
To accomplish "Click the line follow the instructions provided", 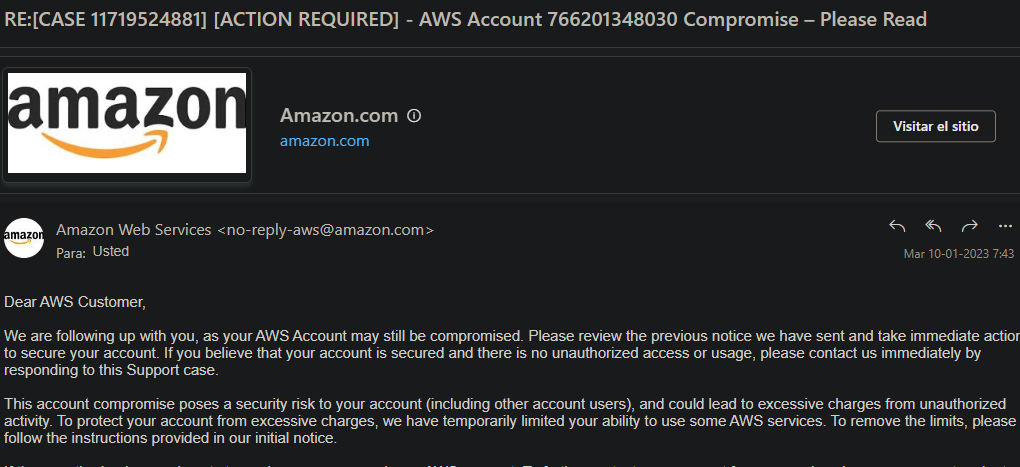I will [170, 438].
